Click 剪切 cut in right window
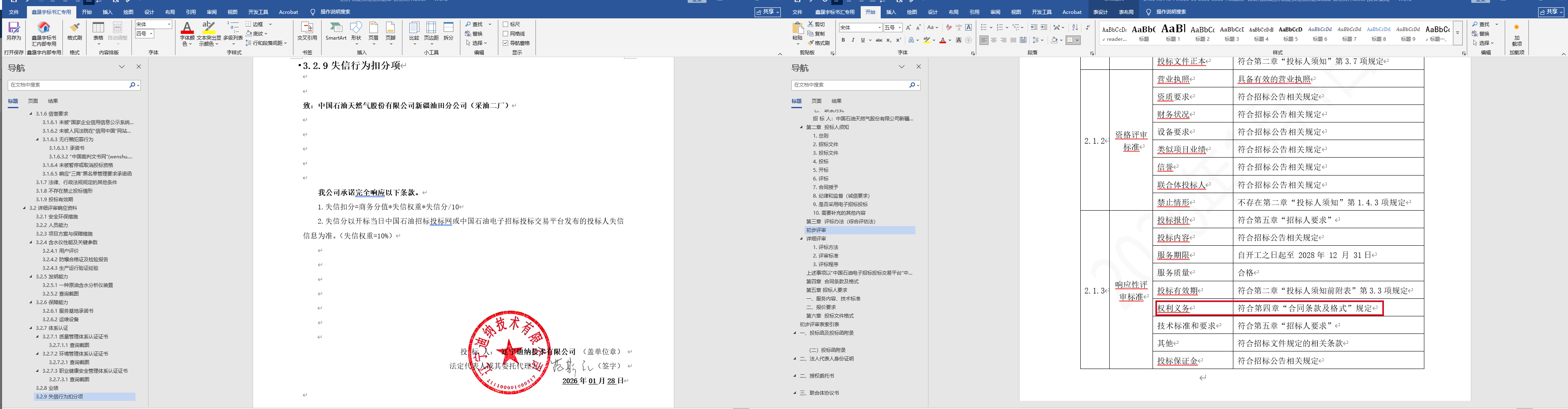The image size is (1568, 409). pyautogui.click(x=816, y=24)
